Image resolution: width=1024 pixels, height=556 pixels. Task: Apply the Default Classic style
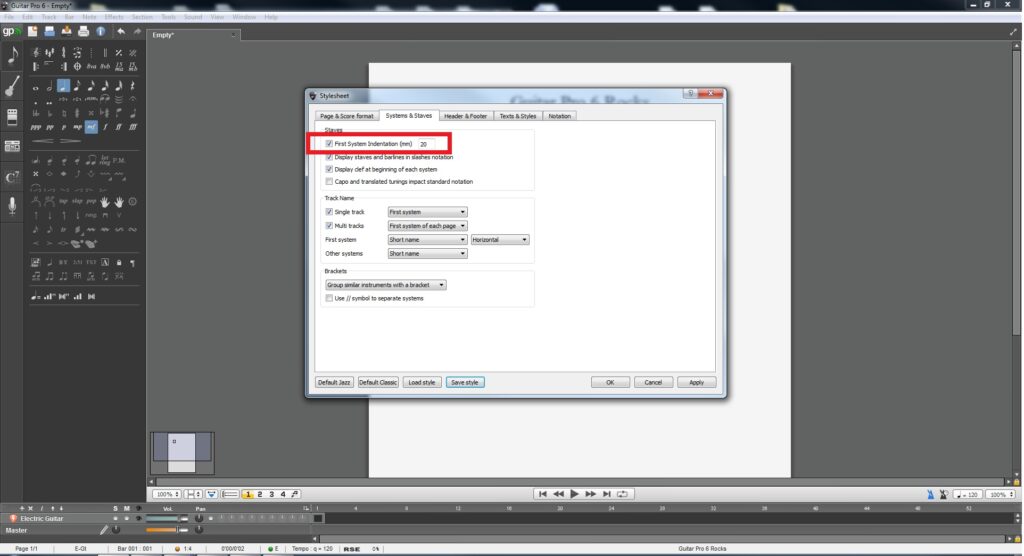tap(378, 382)
